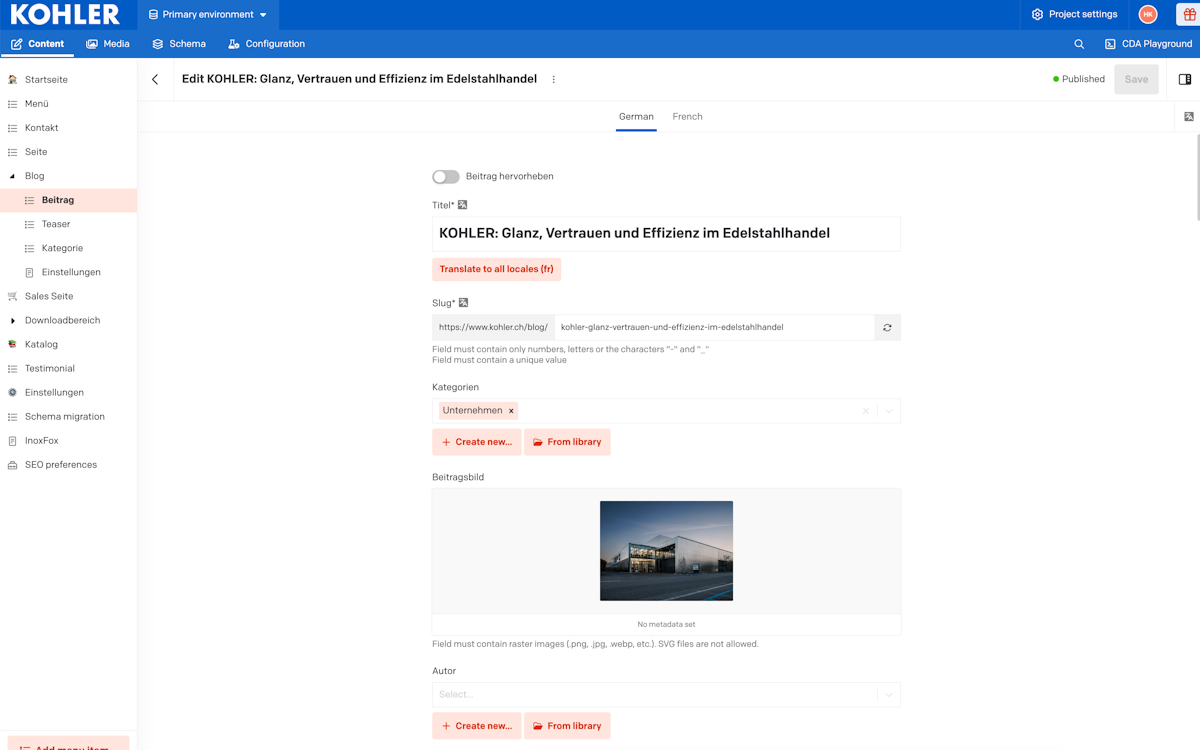Expand the Kategorien dropdown arrow

click(x=889, y=411)
